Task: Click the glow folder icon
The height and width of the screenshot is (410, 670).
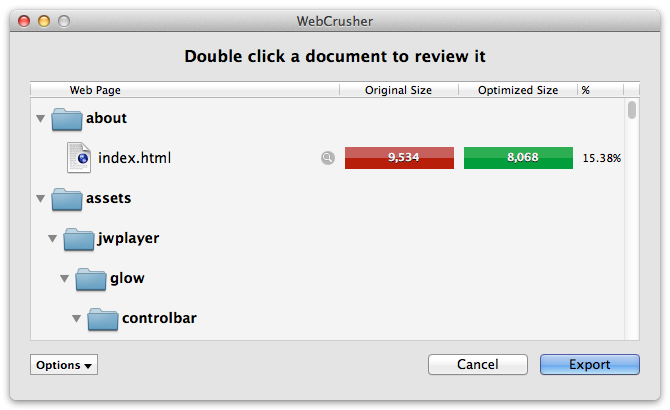Action: click(91, 279)
